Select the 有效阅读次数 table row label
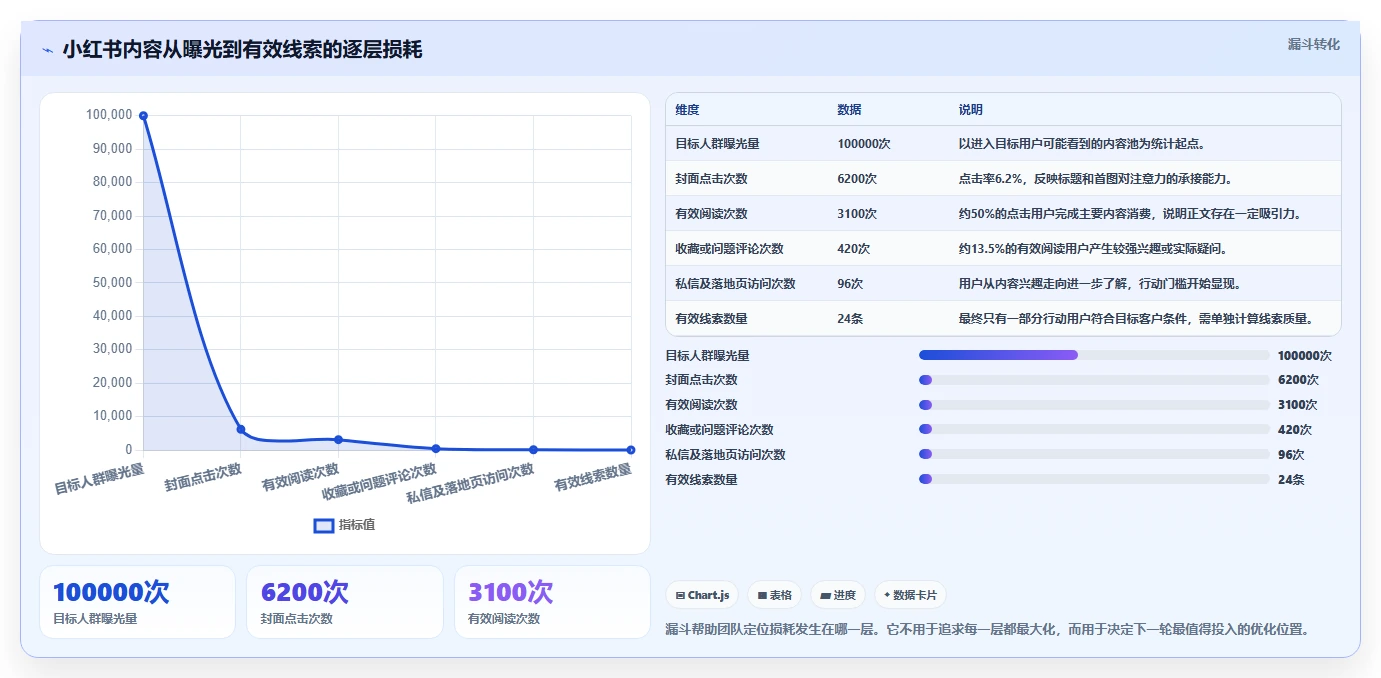Image resolution: width=1381 pixels, height=678 pixels. coord(711,214)
